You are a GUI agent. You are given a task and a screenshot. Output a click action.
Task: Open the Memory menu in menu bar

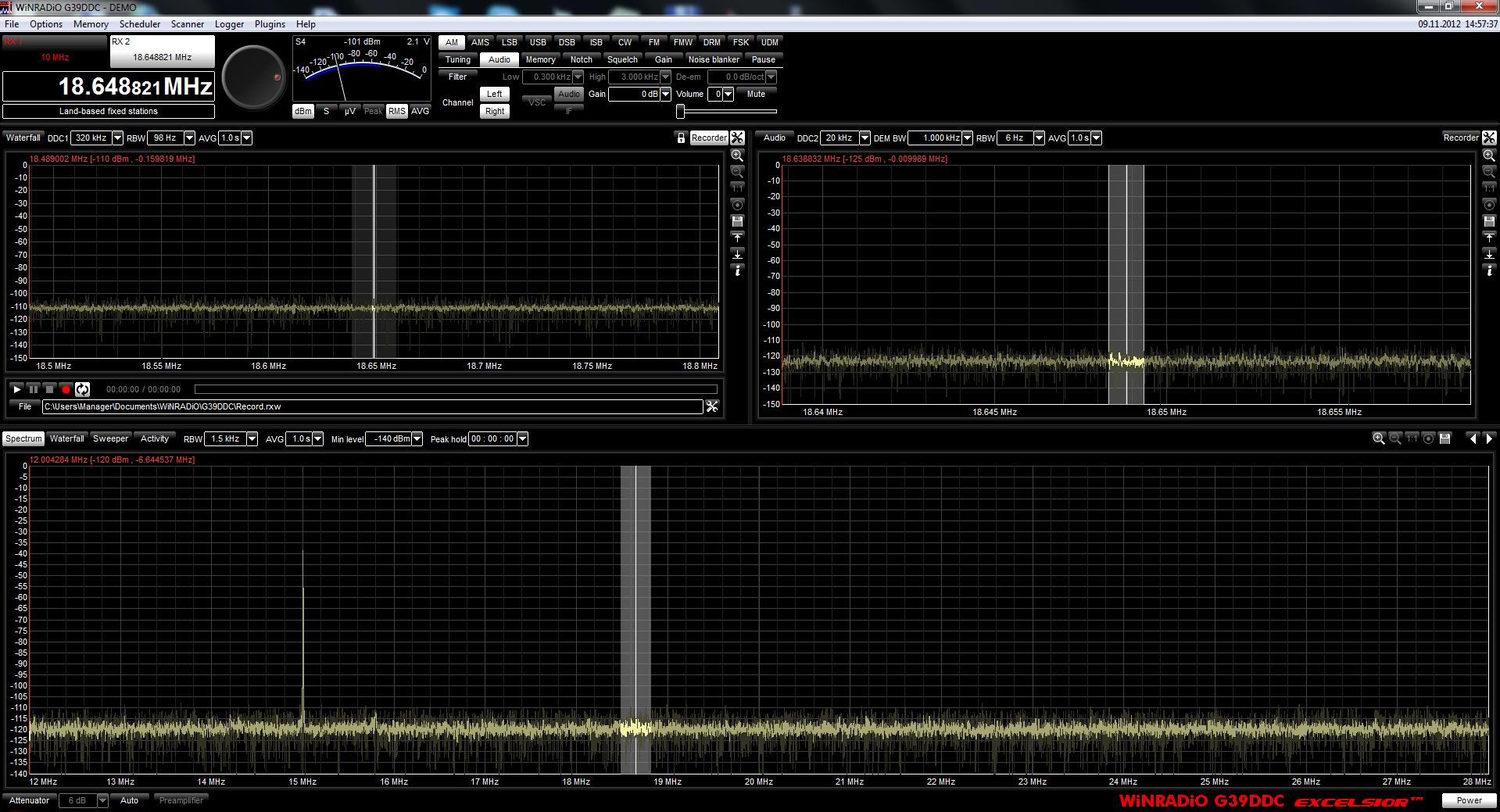point(91,24)
